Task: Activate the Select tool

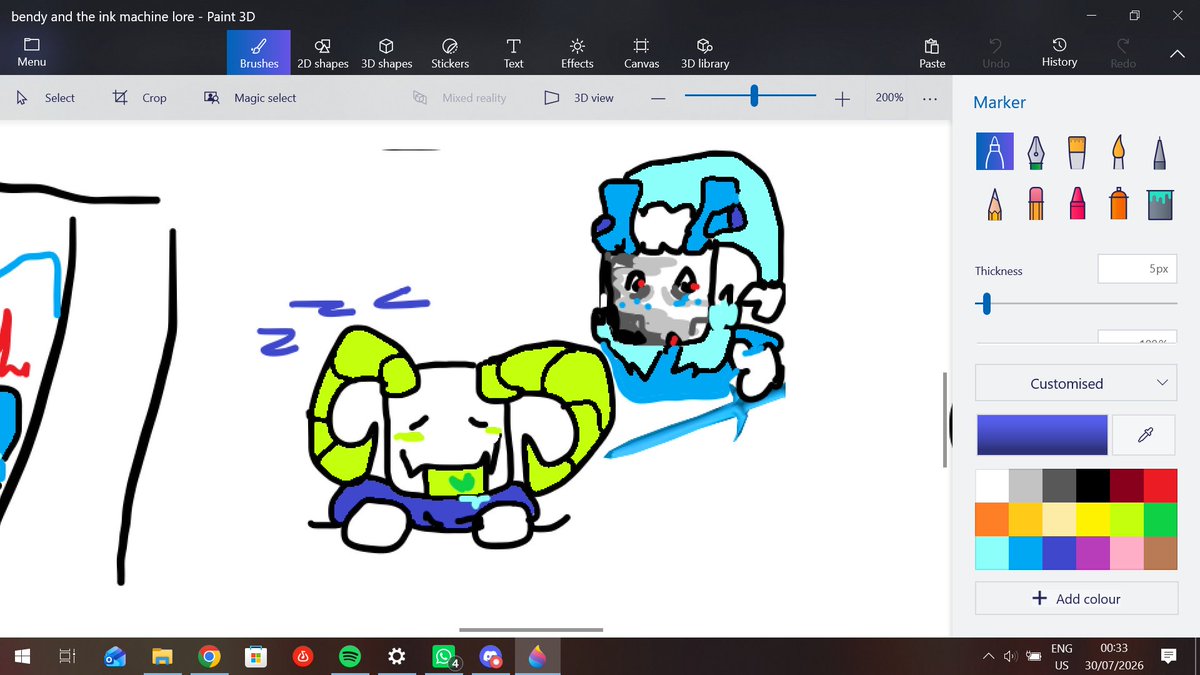Action: click(46, 98)
